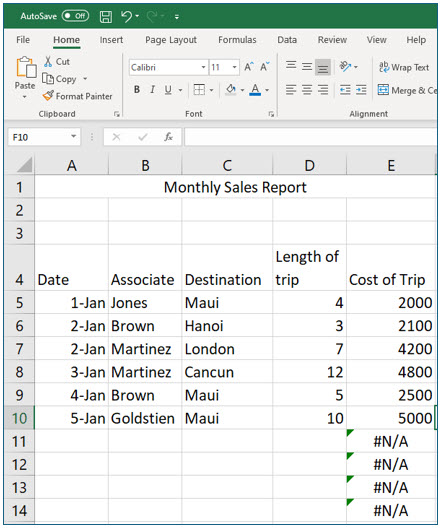
Task: Toggle Underline formatting
Action: pyautogui.click(x=168, y=90)
